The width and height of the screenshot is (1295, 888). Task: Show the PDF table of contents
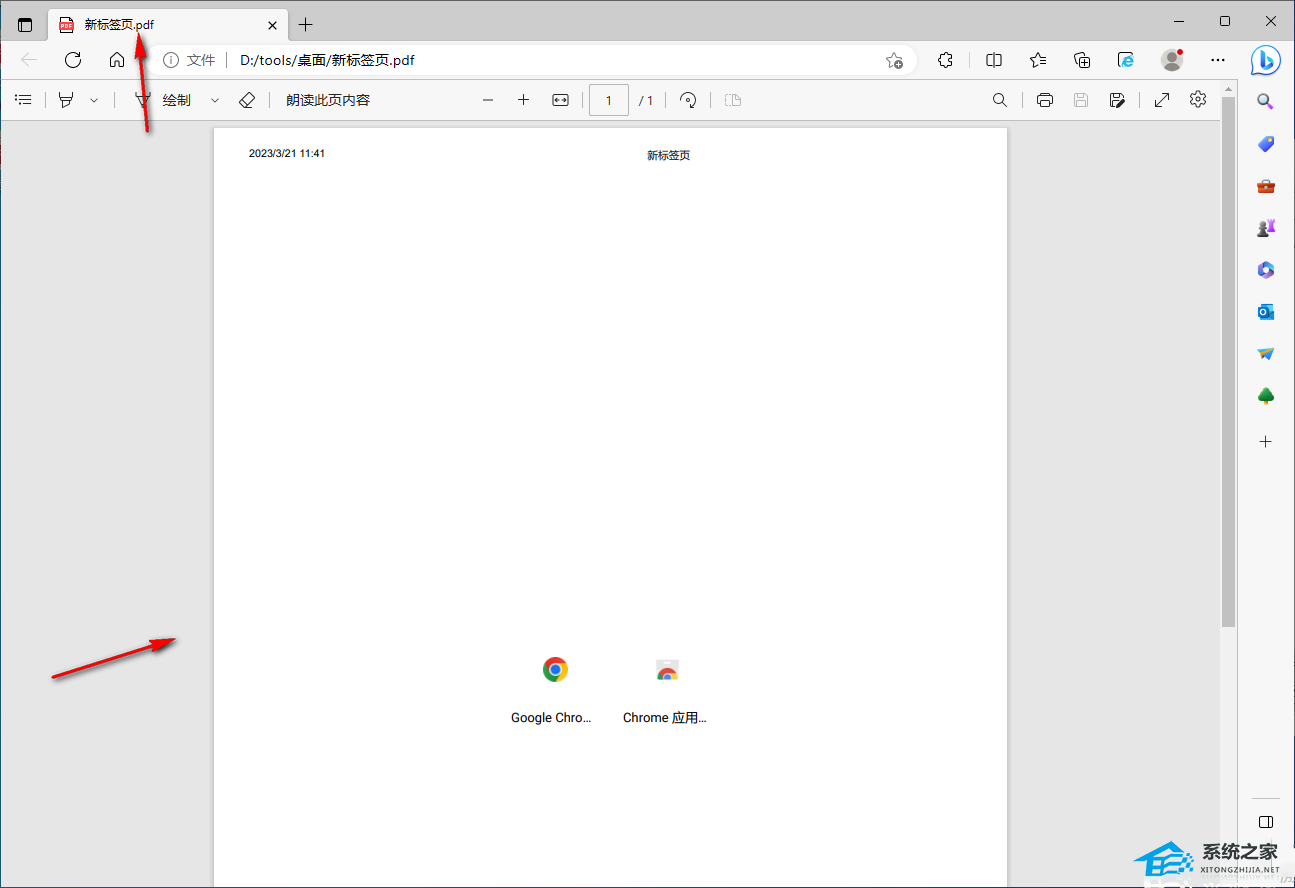click(x=24, y=100)
